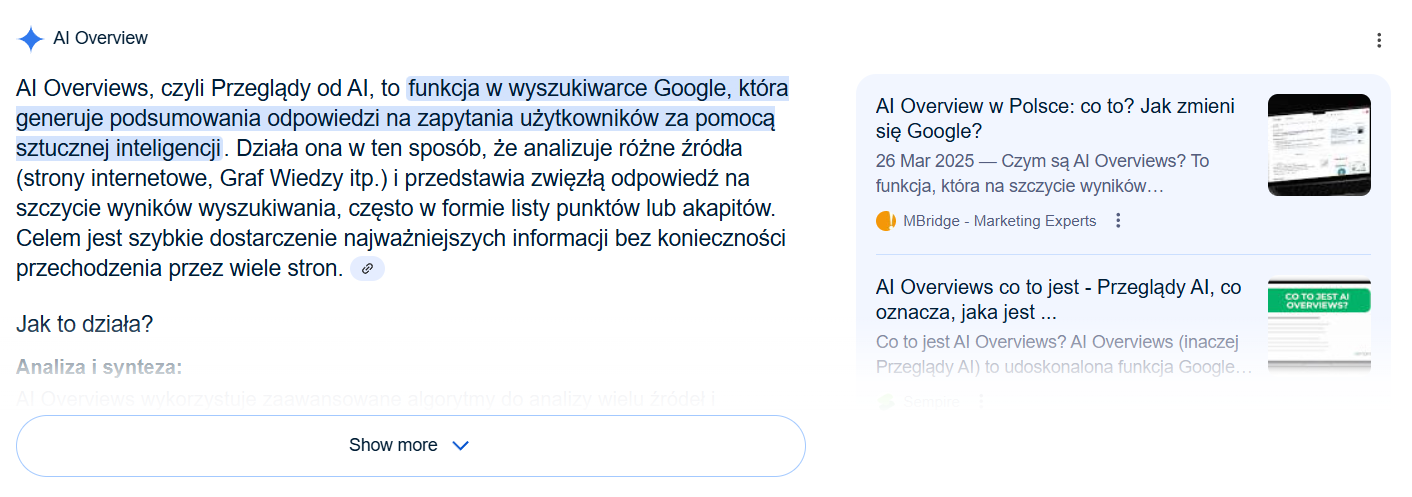Click the faded "Analiza i synteza:" subheading
Image resolution: width=1412 pixels, height=497 pixels.
99,367
